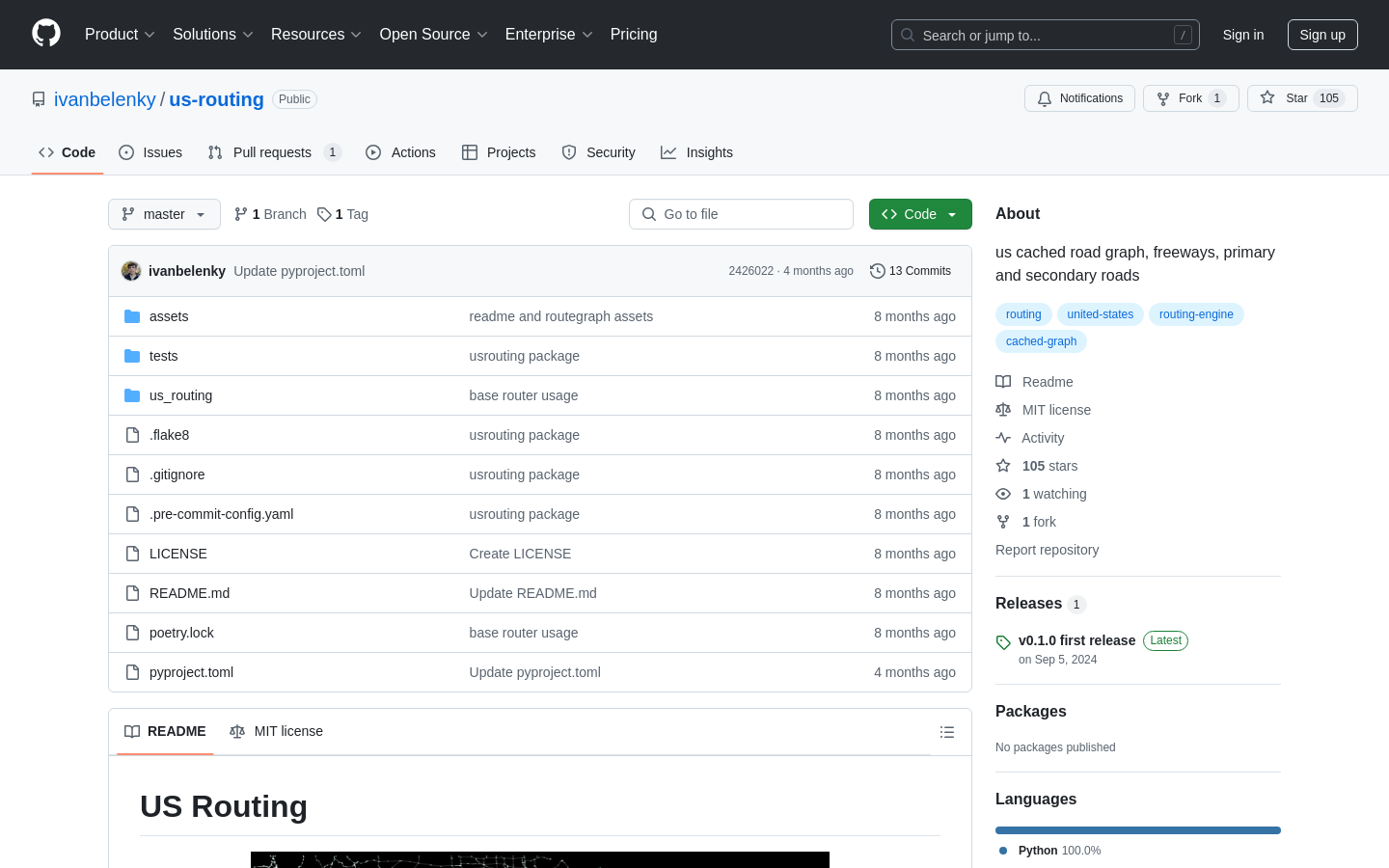
Task: Click the repository book icon beside ivanbelenky
Action: coord(39,99)
